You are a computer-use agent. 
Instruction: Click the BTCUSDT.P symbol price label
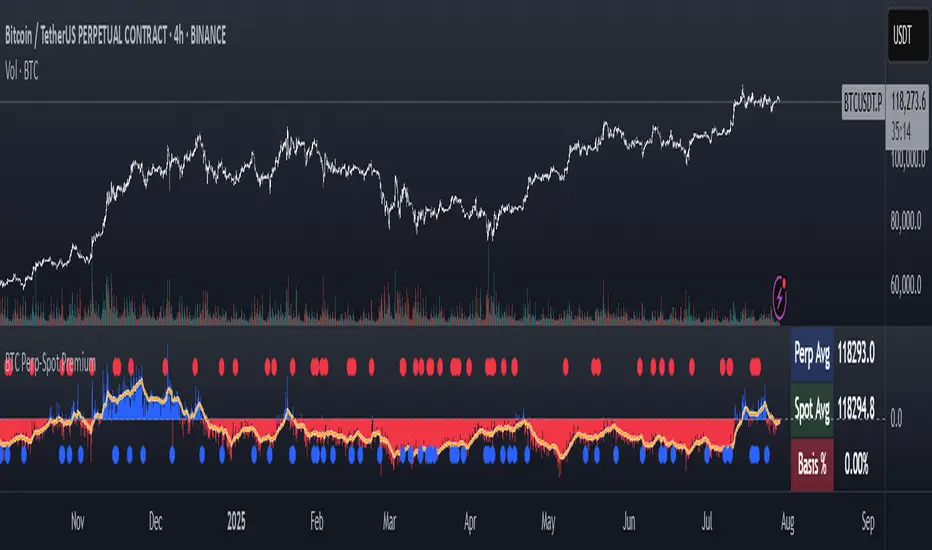[x=862, y=101]
